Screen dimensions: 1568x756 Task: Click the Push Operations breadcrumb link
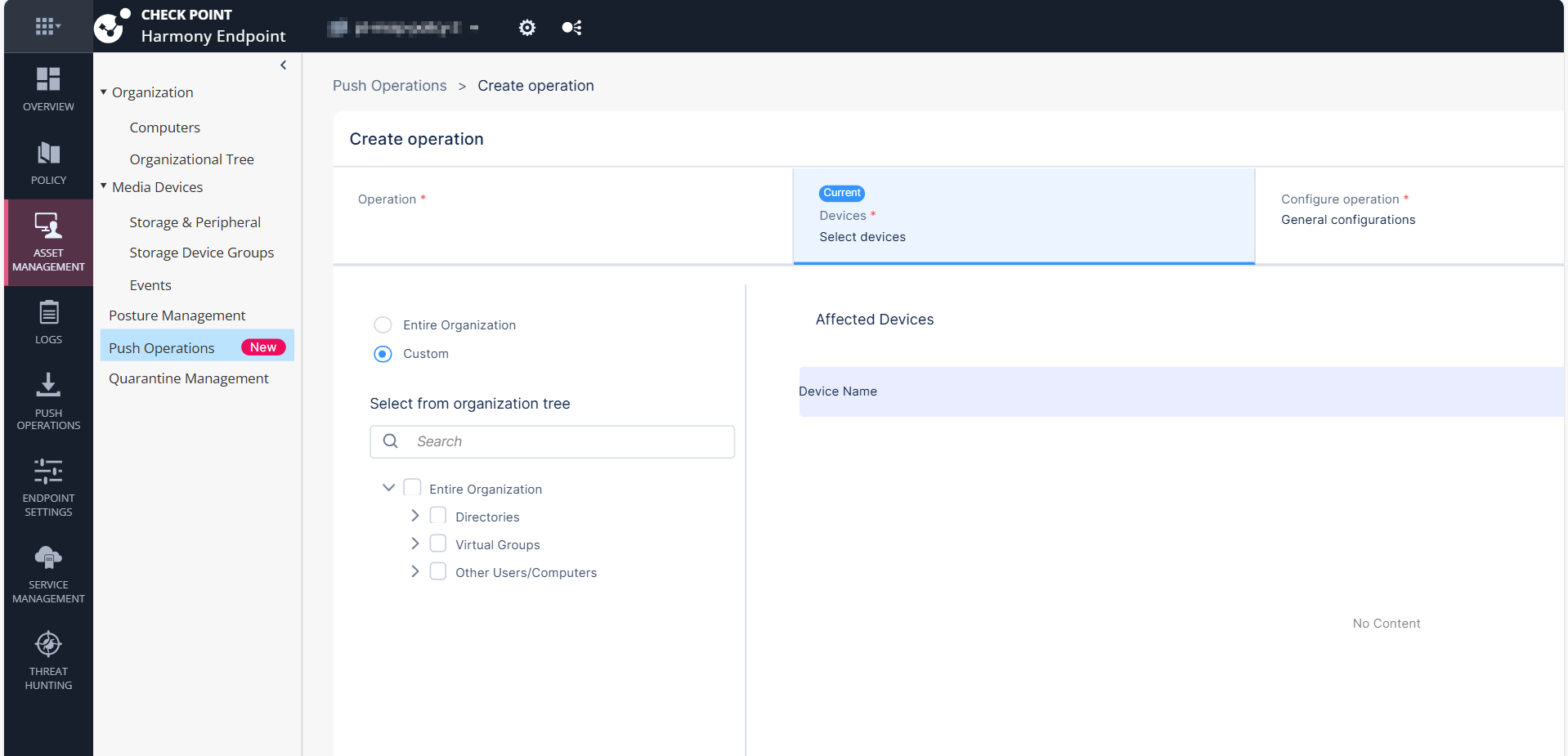(389, 86)
